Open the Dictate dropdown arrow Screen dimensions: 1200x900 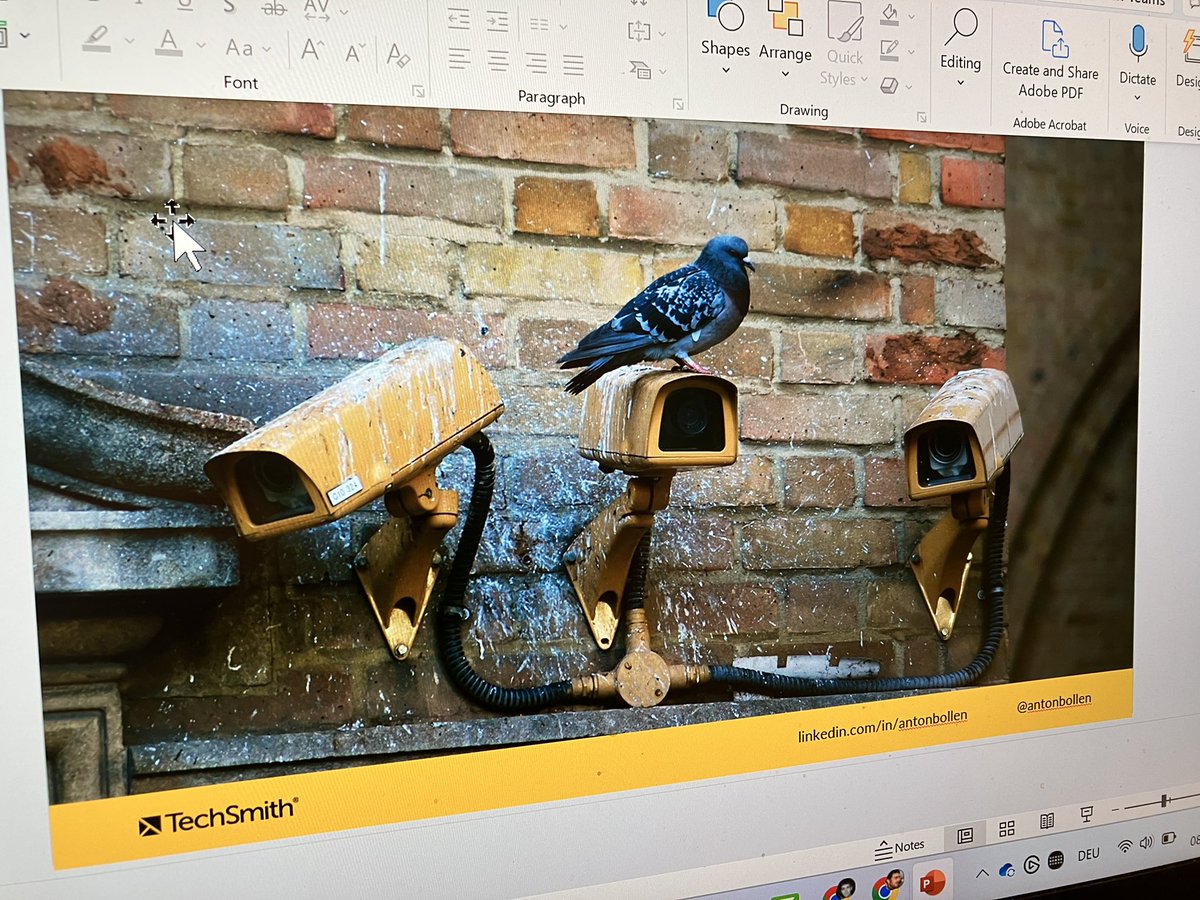coord(1137,99)
